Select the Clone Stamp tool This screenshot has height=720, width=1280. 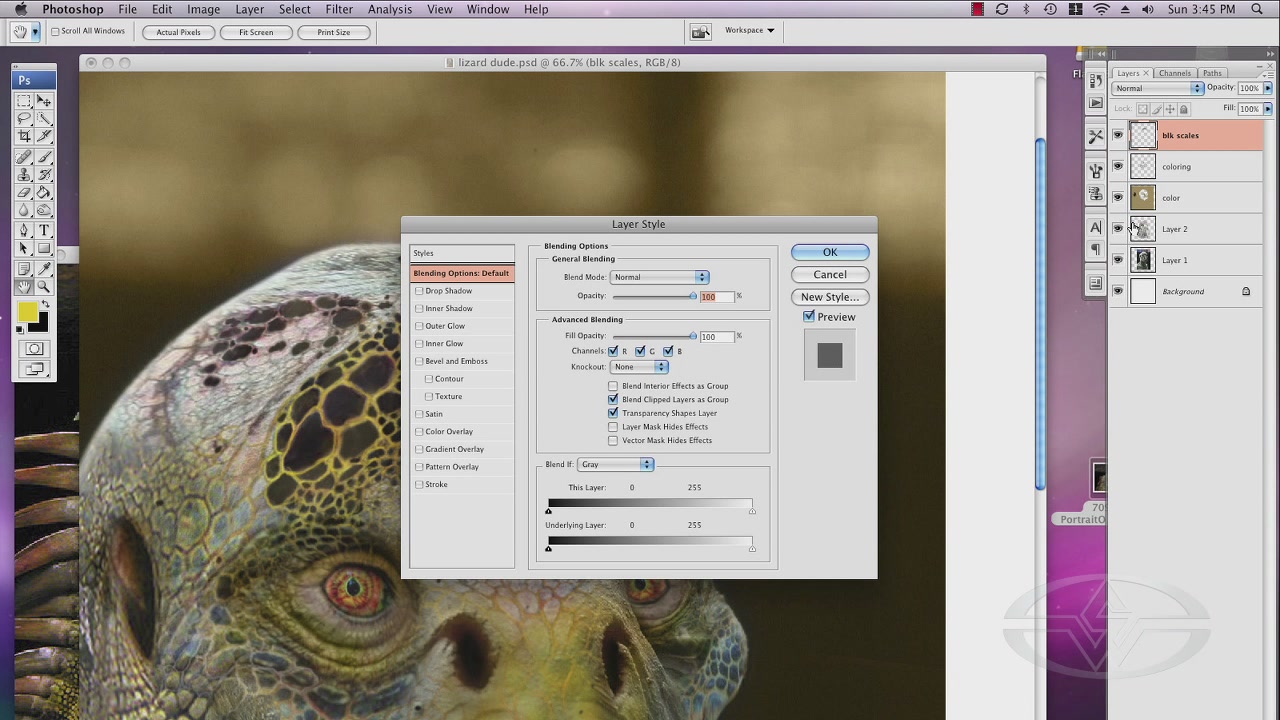tap(24, 175)
